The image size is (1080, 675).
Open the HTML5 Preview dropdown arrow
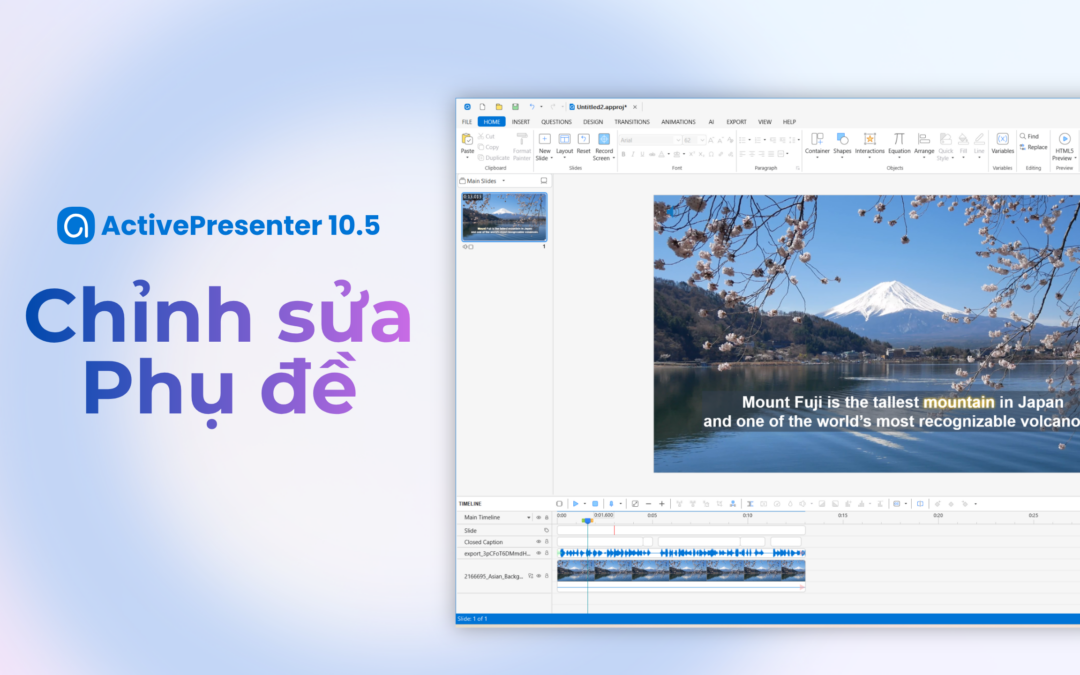coord(1075,158)
